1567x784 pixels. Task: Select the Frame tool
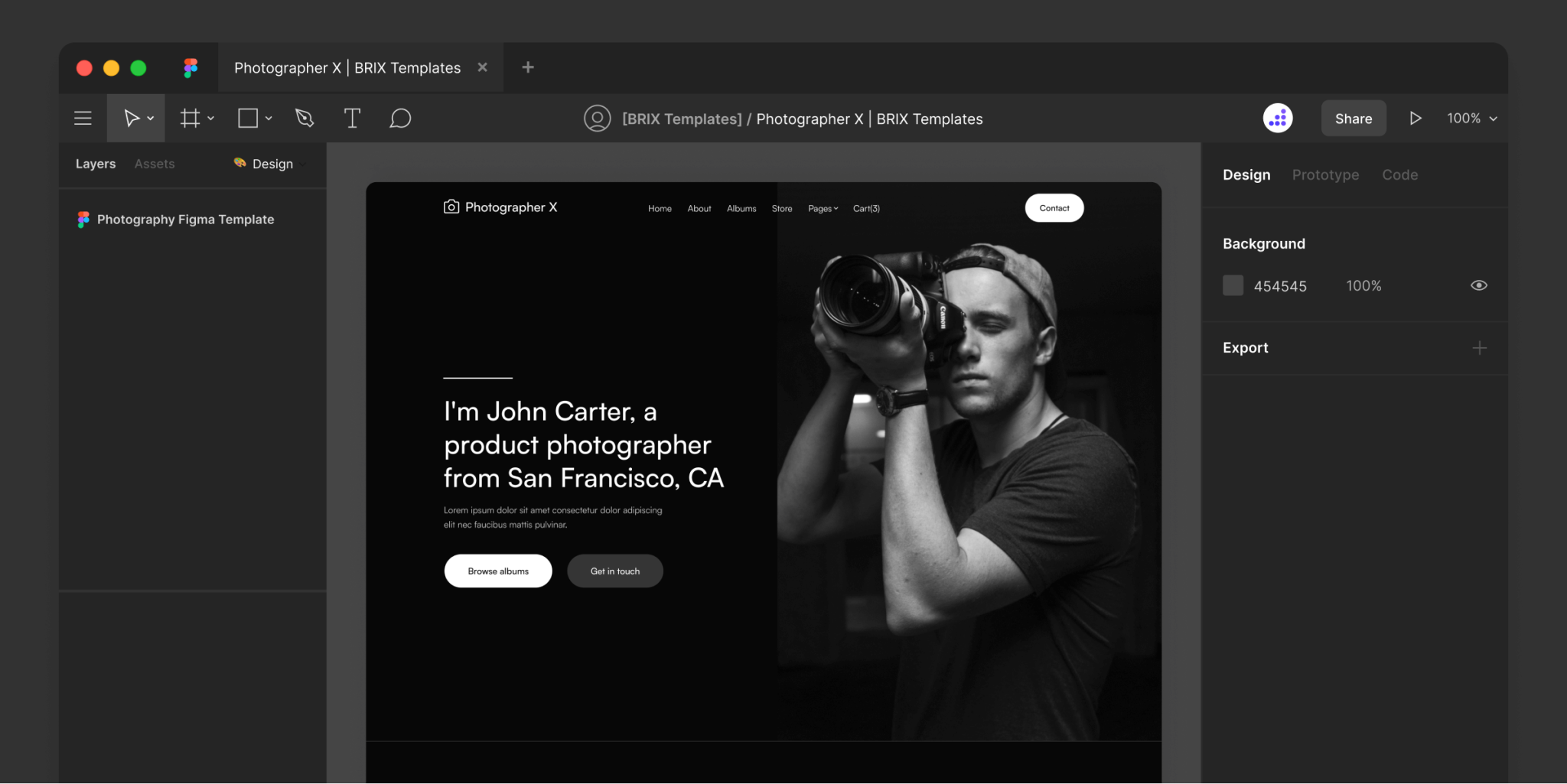click(189, 118)
